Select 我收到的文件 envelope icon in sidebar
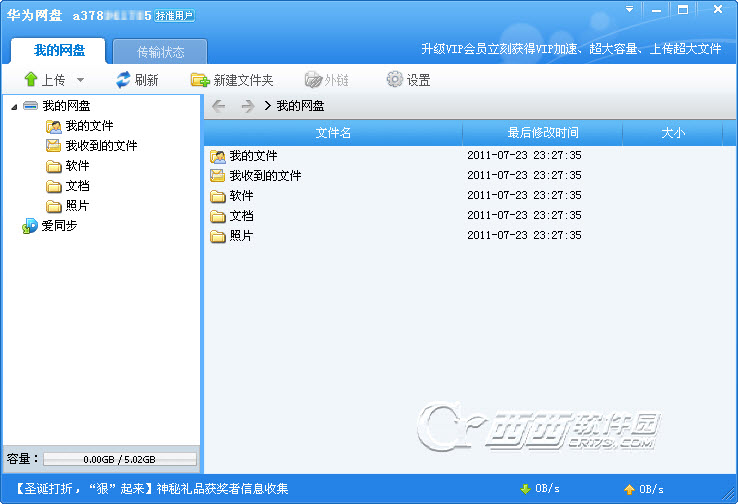 click(54, 146)
